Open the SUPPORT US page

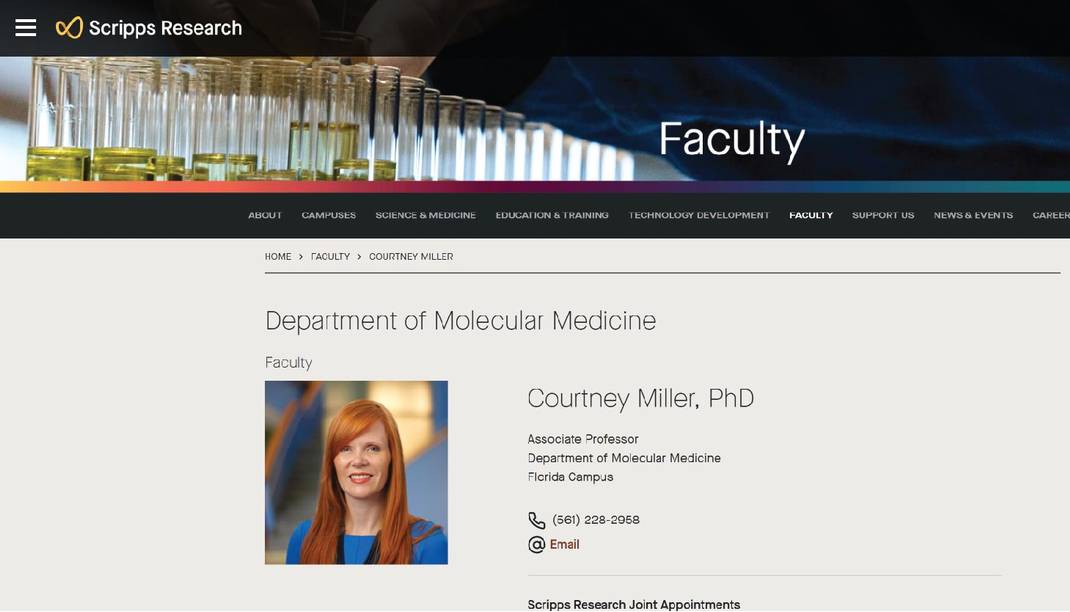(883, 214)
